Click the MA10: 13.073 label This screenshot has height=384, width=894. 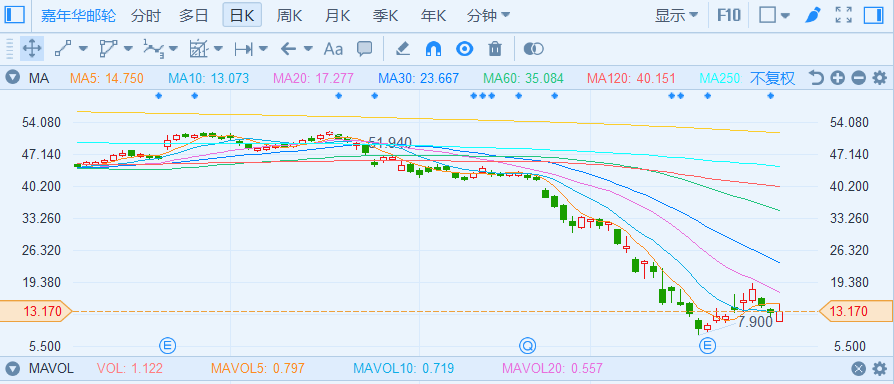click(209, 79)
